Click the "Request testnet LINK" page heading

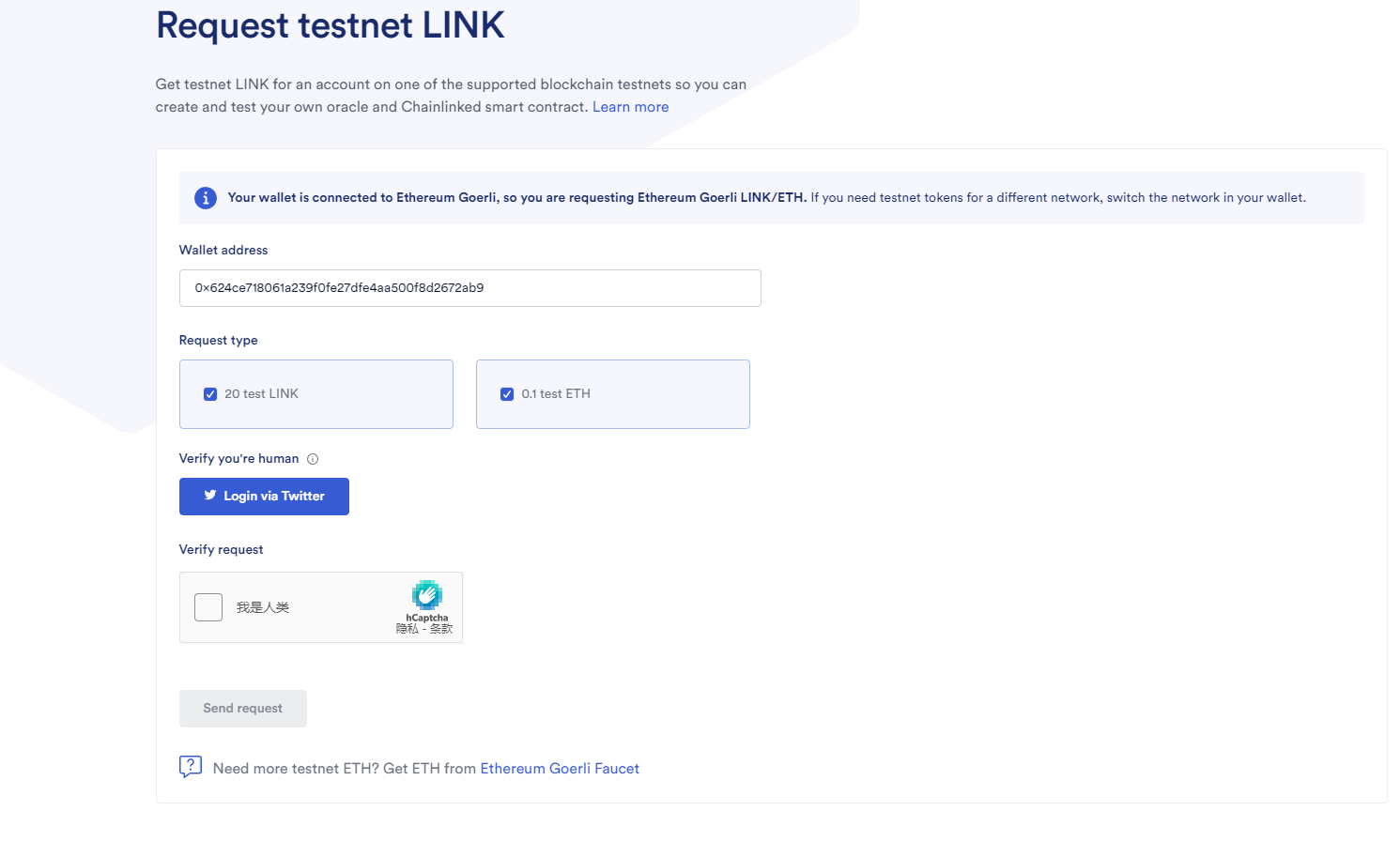click(x=331, y=25)
